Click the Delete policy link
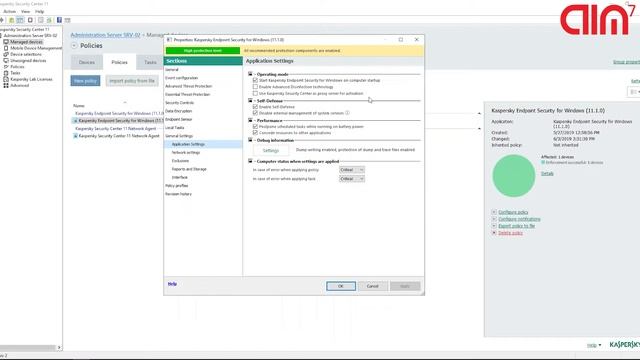Screen dimensions: 640x360 tap(510, 233)
